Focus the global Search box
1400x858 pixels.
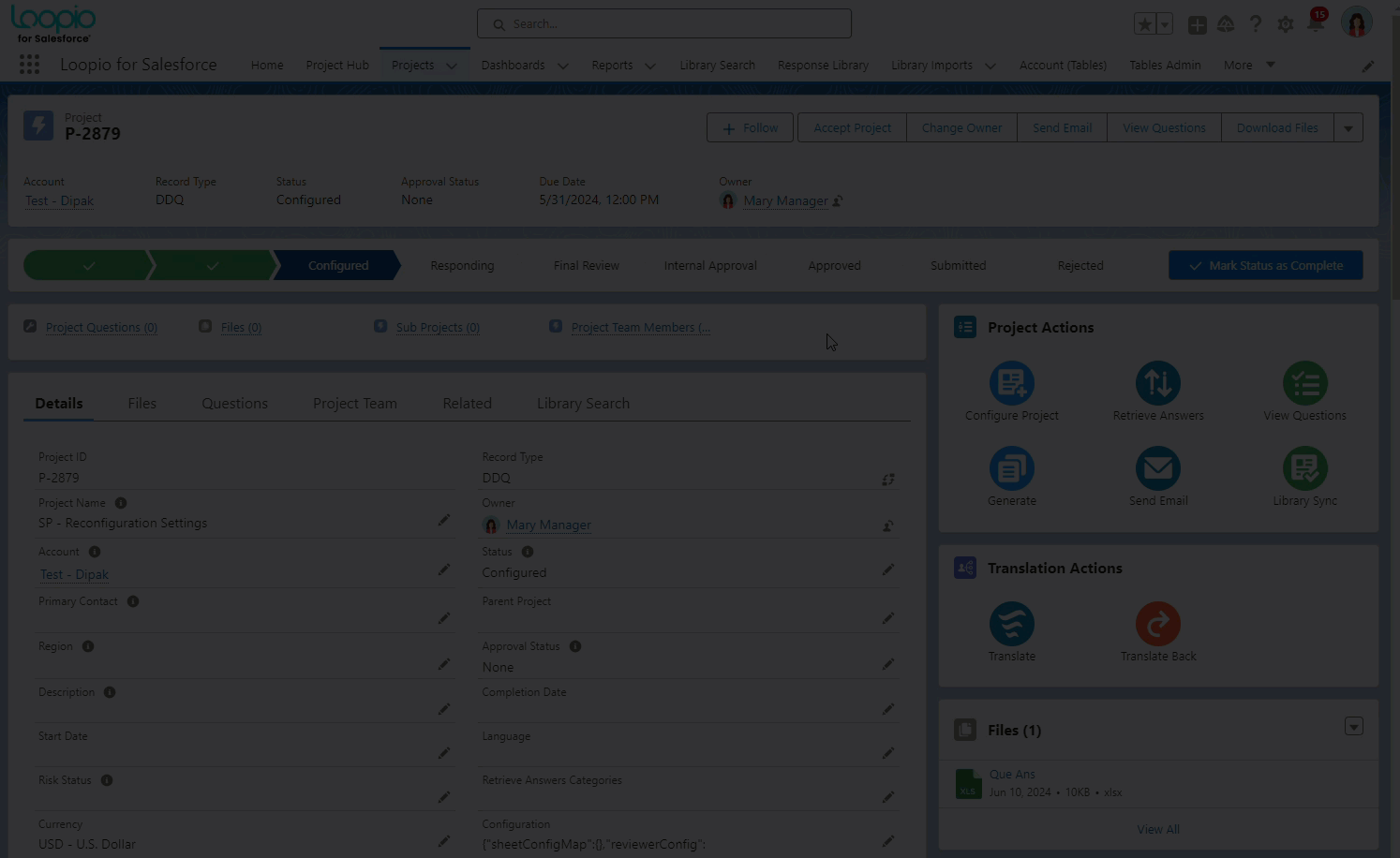(664, 23)
